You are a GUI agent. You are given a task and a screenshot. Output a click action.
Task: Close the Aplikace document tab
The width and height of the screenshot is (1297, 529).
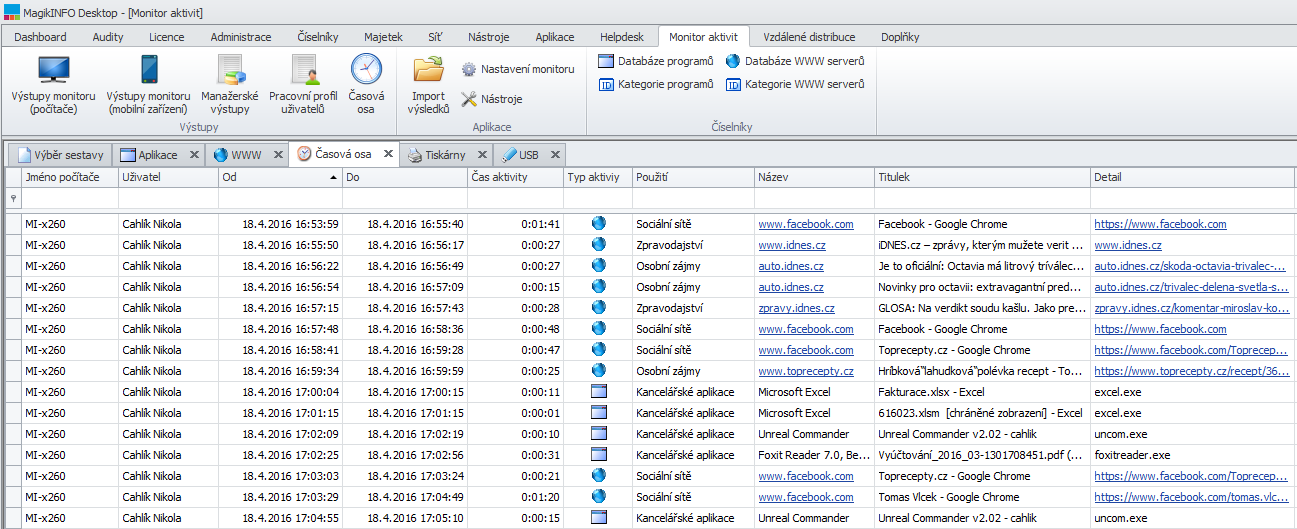tap(193, 155)
